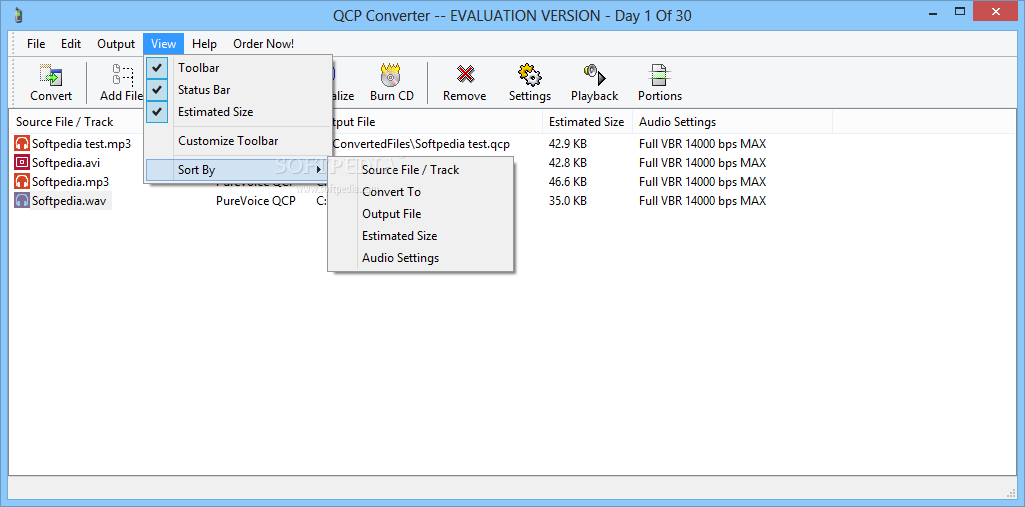The image size is (1025, 507).
Task: Select the Softpedia test.mp3 file row
Action: click(81, 144)
